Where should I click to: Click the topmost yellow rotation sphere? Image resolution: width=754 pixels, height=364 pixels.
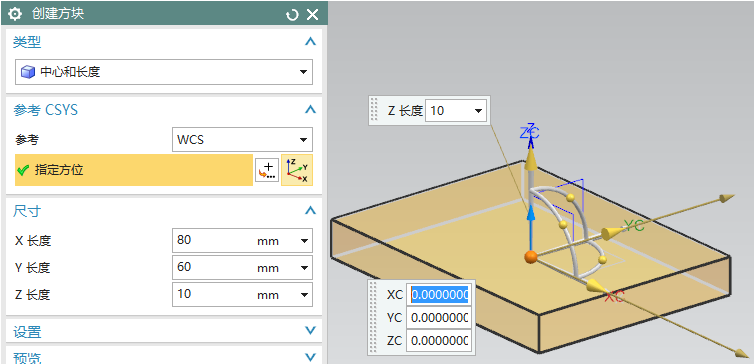570,198
